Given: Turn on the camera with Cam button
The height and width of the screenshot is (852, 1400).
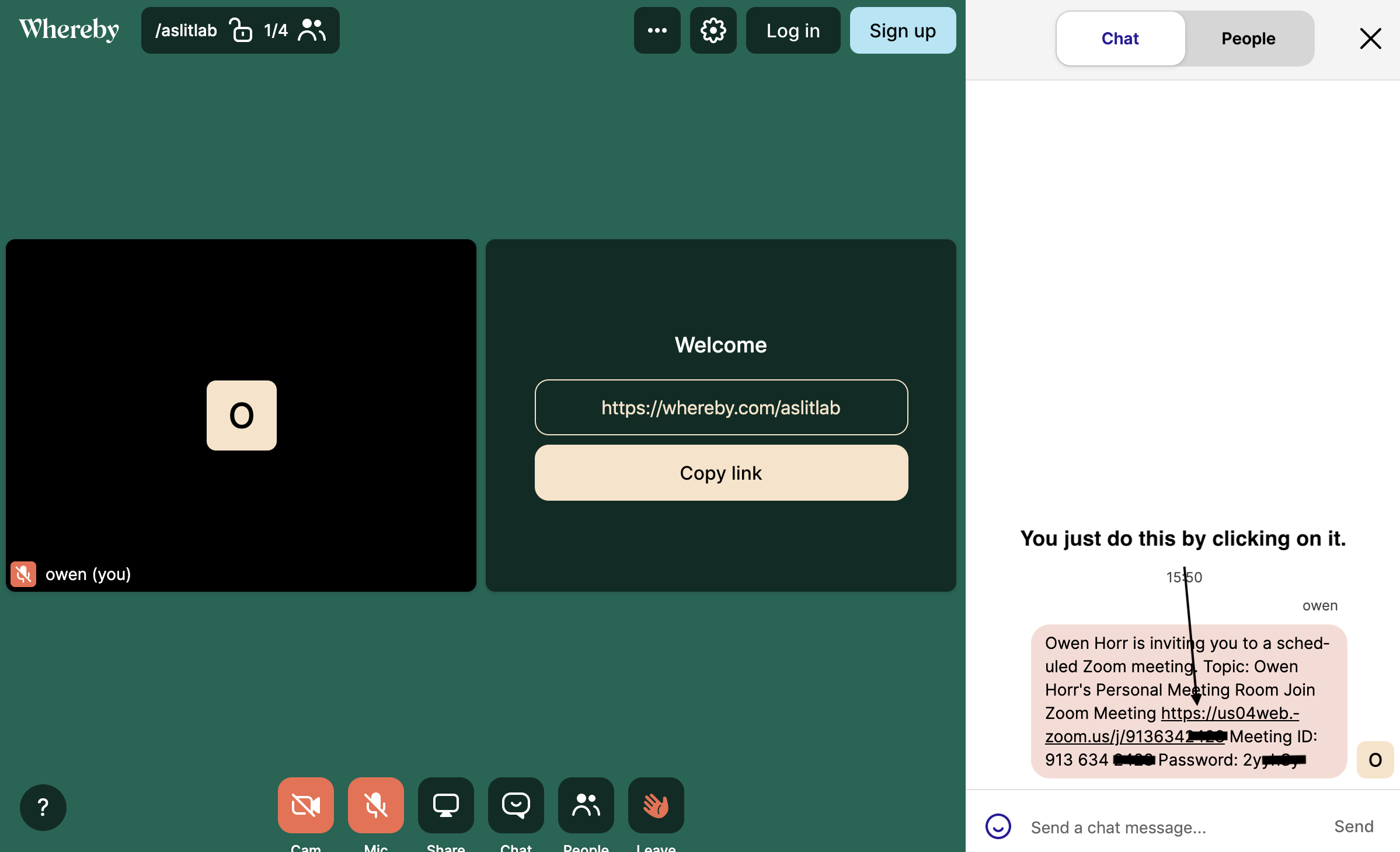Looking at the screenshot, I should click(305, 805).
